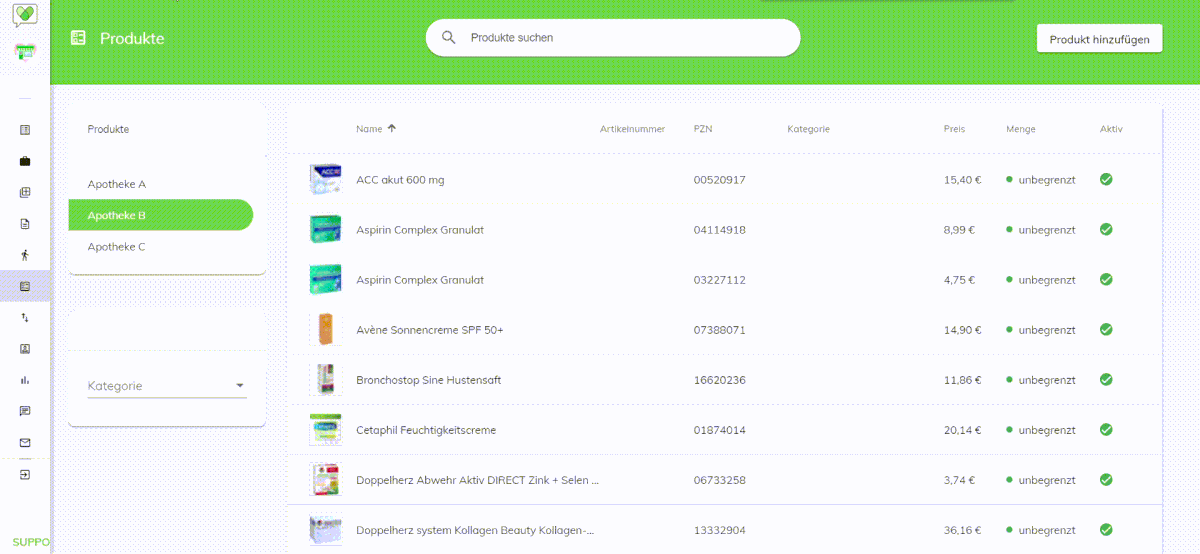The image size is (1200, 554).
Task: Click the pharmacy avatar below the logo
Action: (x=25, y=52)
